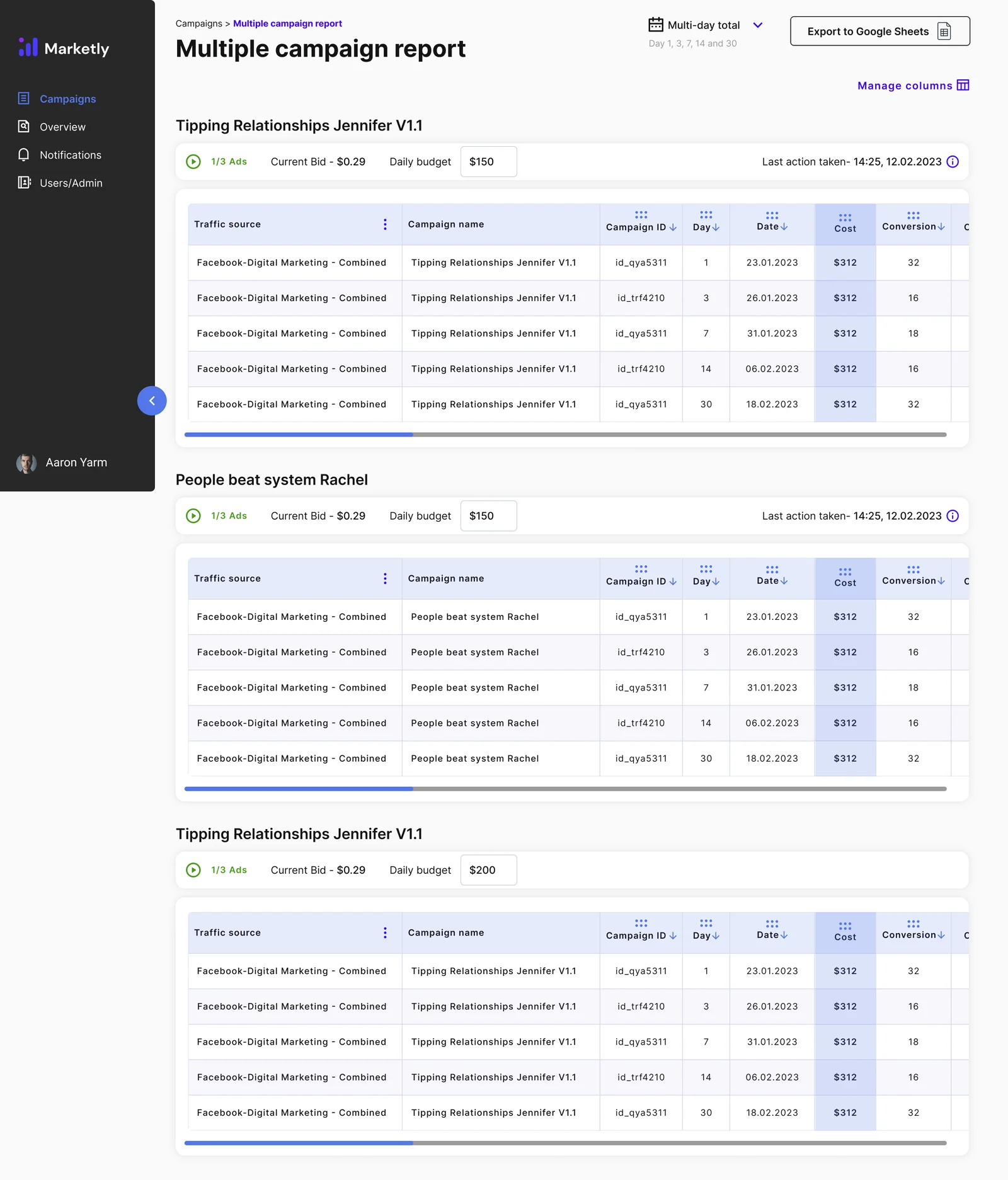Grab Cost column handle in third table
Viewport: 1008px width, 1180px height.
pos(845,925)
